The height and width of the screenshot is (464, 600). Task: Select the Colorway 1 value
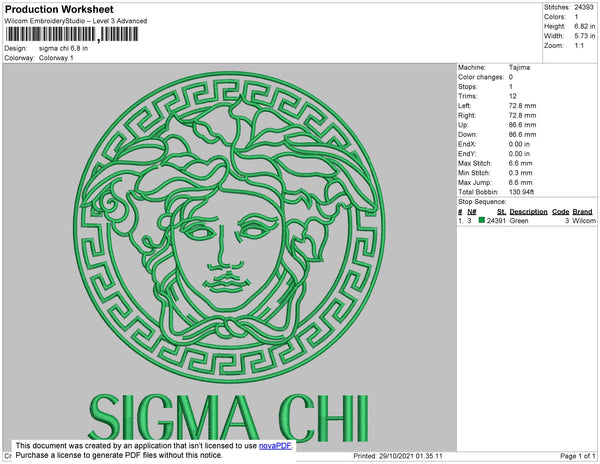[56, 58]
